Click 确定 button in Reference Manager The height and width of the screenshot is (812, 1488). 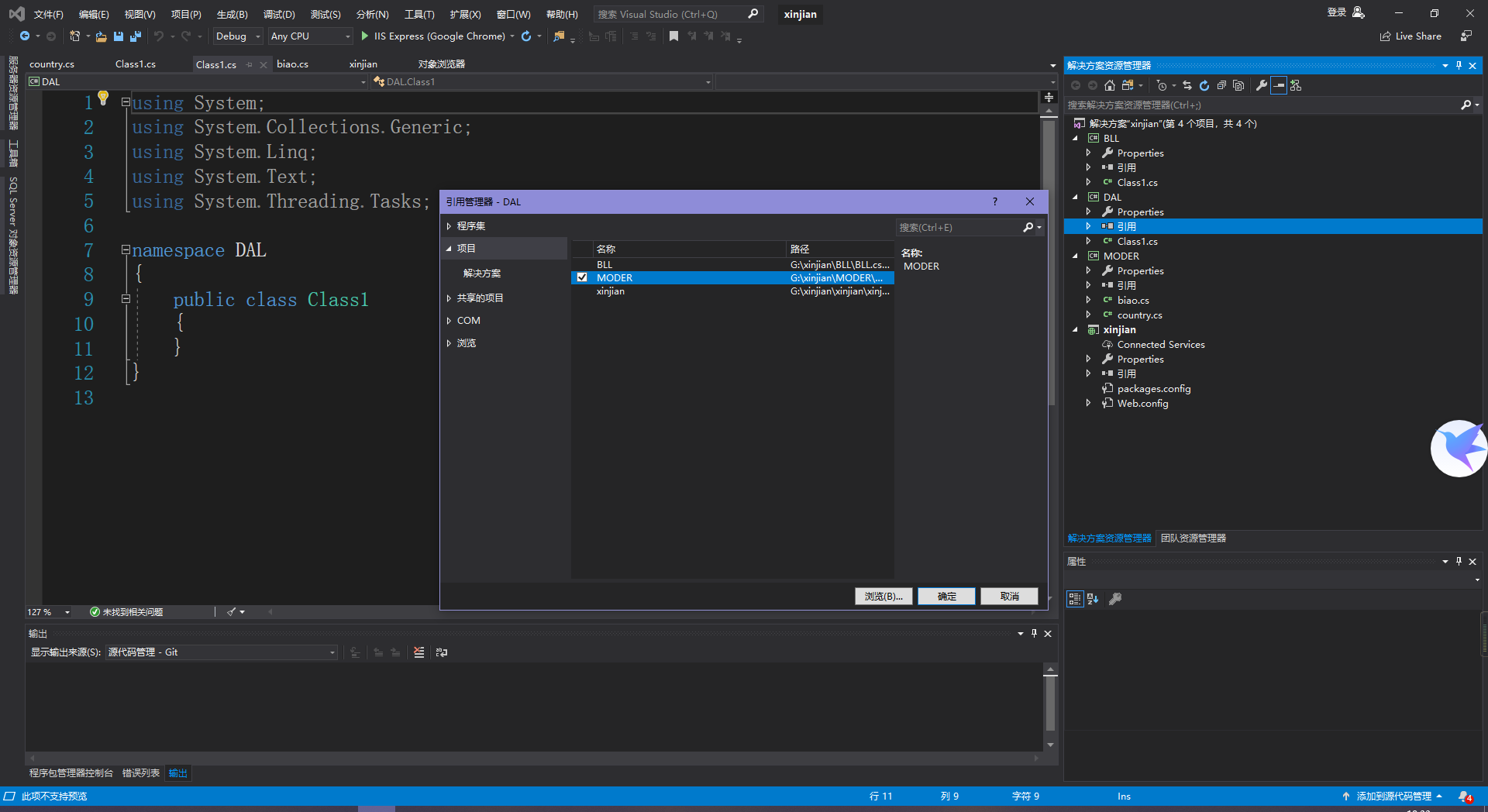coord(946,596)
